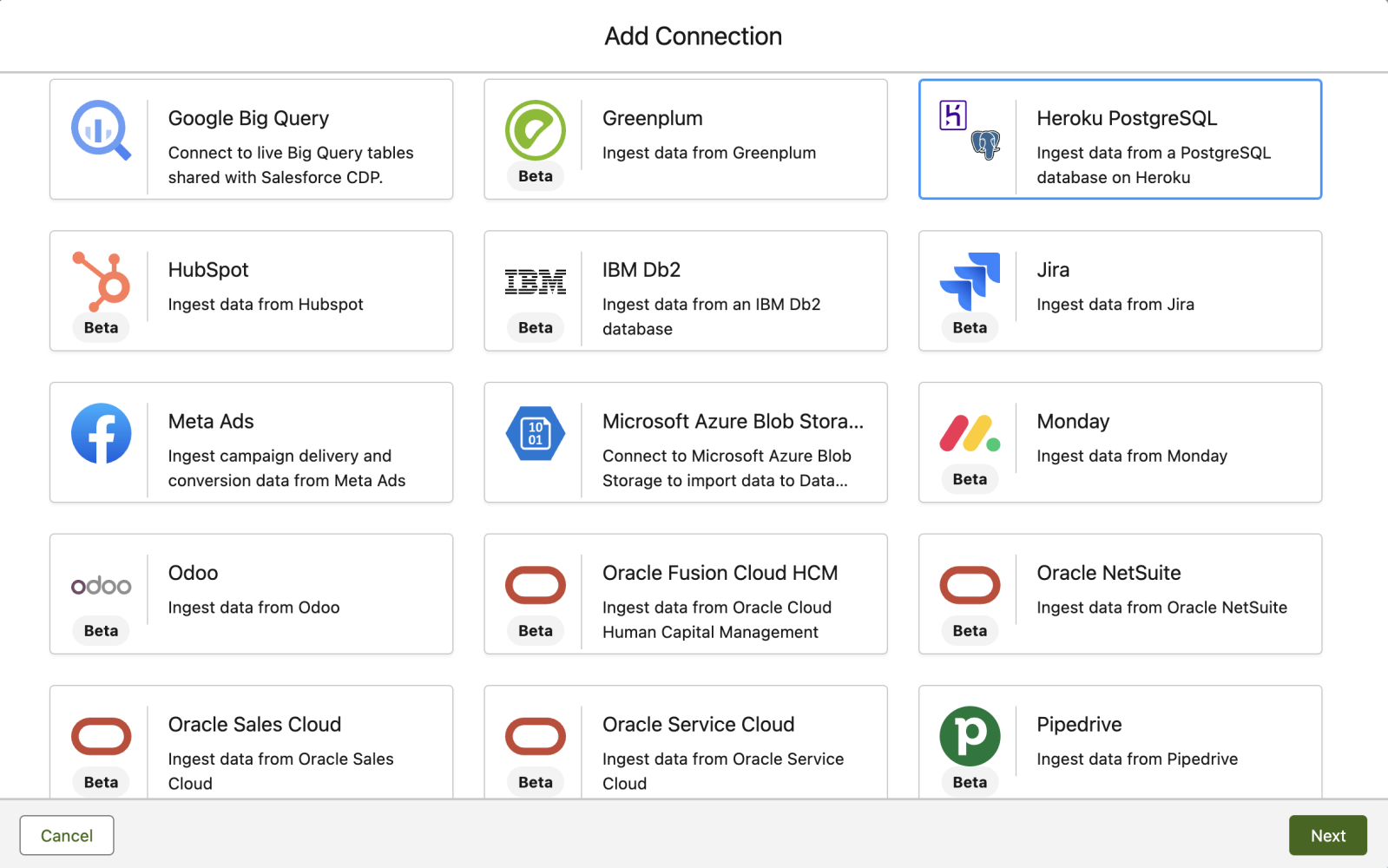Pick the Oracle NetSuite title
The height and width of the screenshot is (868, 1388).
coord(1108,573)
